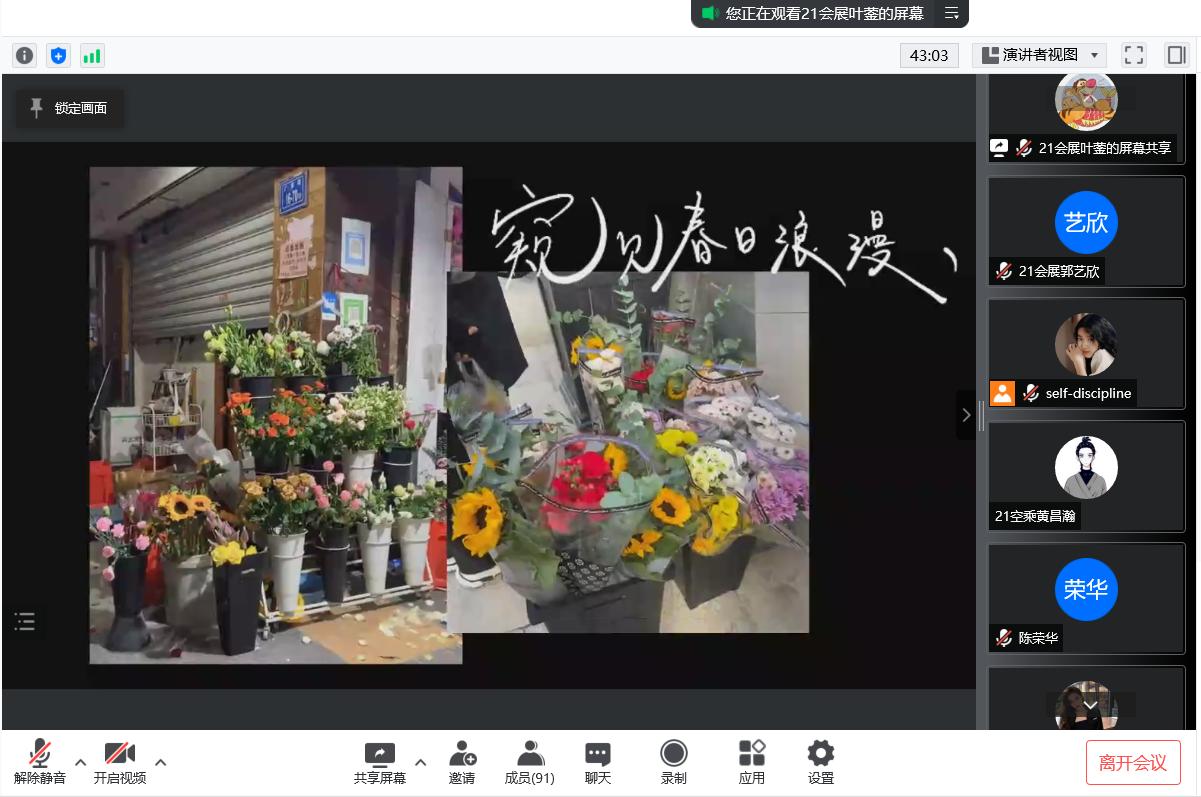The image size is (1201, 797).
Task: Check the green network signal icon
Action: click(92, 56)
